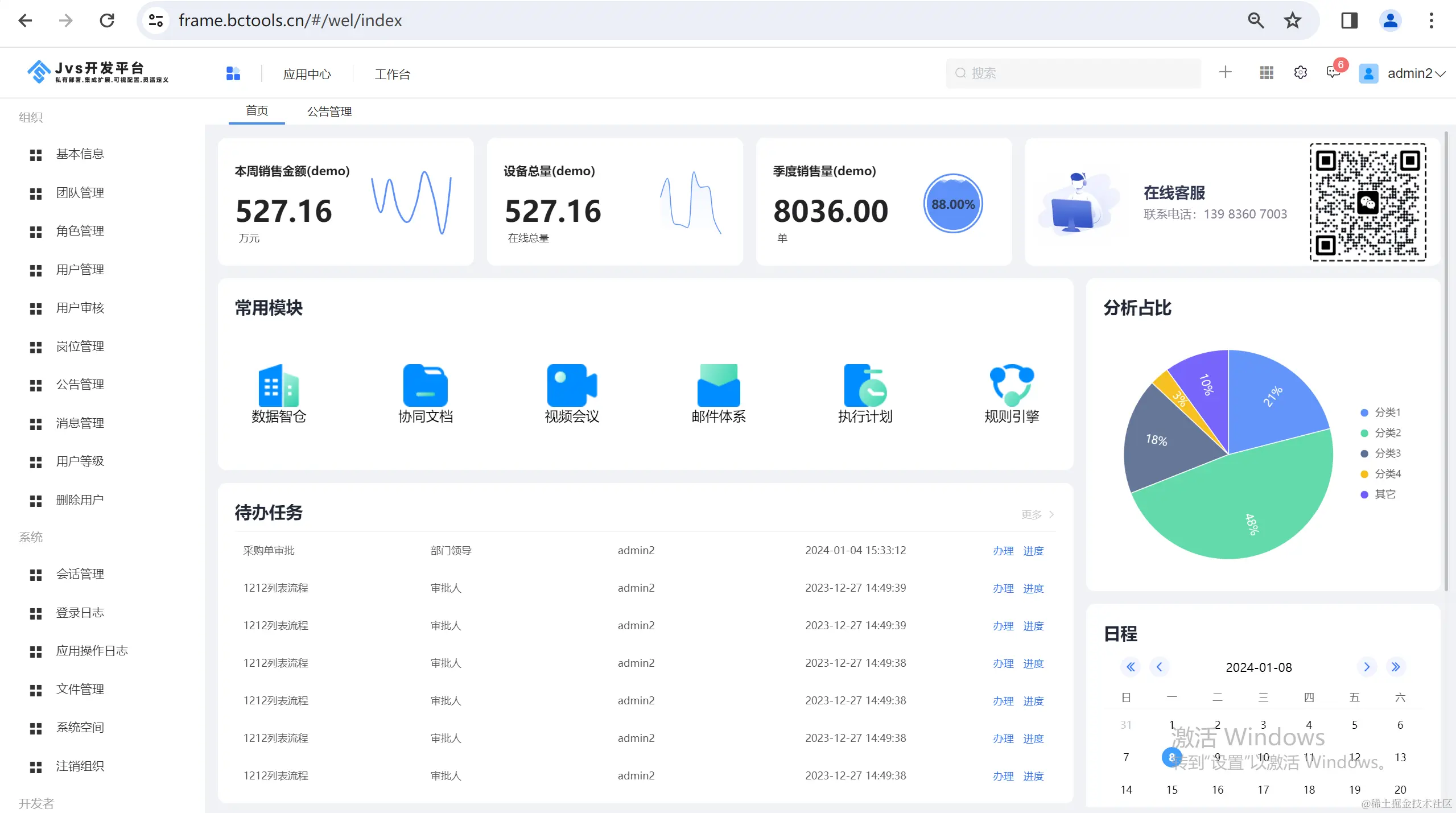1456x813 pixels.
Task: Switch to the 公告管理 tab
Action: (329, 112)
